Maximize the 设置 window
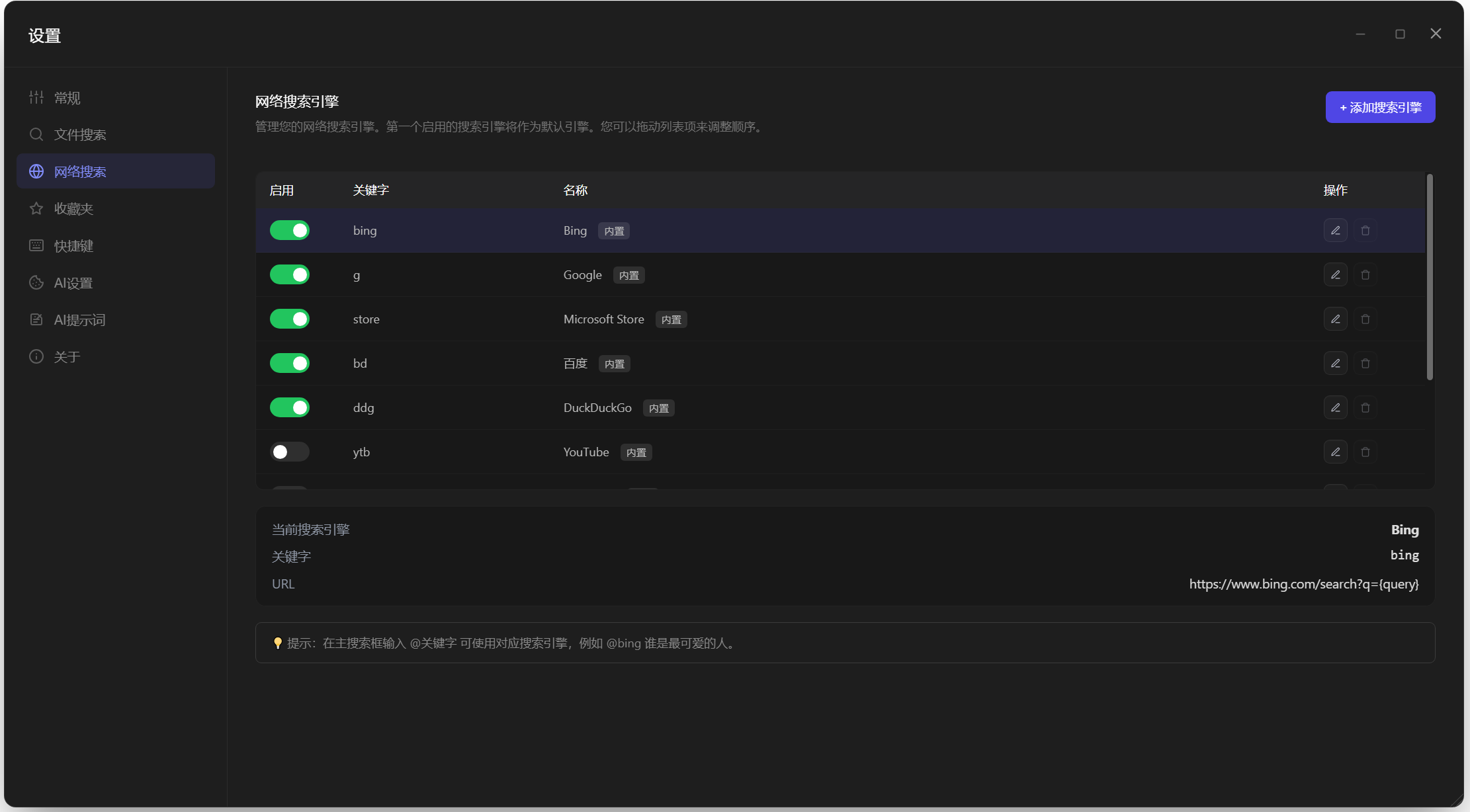The width and height of the screenshot is (1470, 812). pyautogui.click(x=1400, y=34)
